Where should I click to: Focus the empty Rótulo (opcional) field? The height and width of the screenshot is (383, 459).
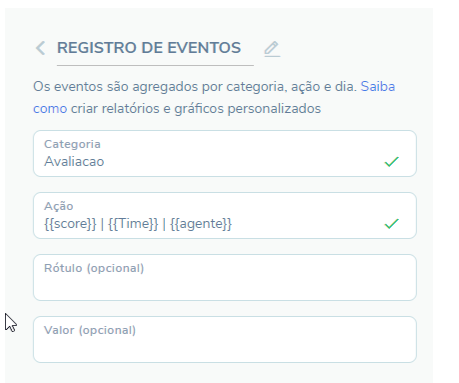pos(225,277)
